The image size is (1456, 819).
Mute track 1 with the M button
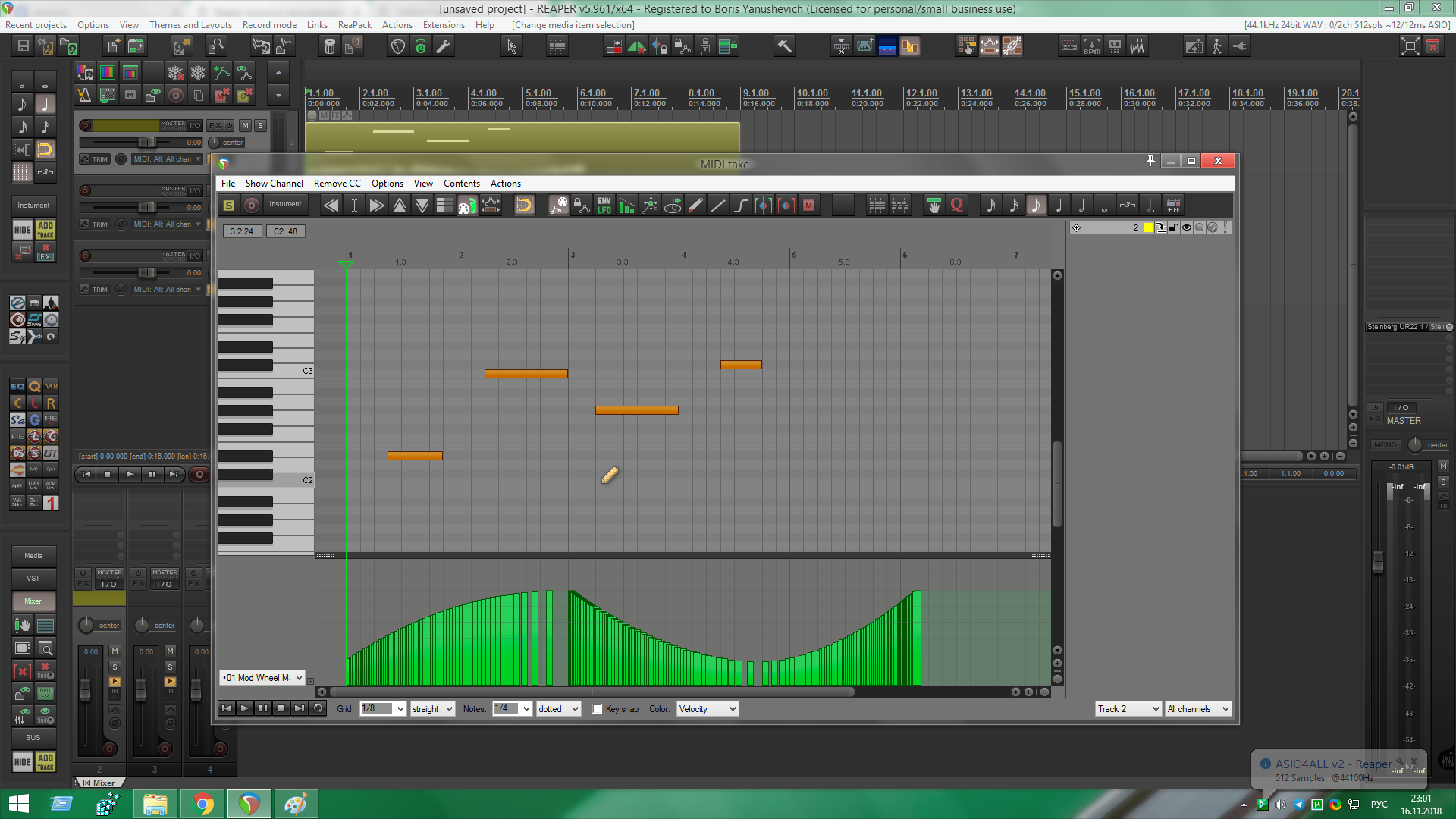tap(245, 125)
